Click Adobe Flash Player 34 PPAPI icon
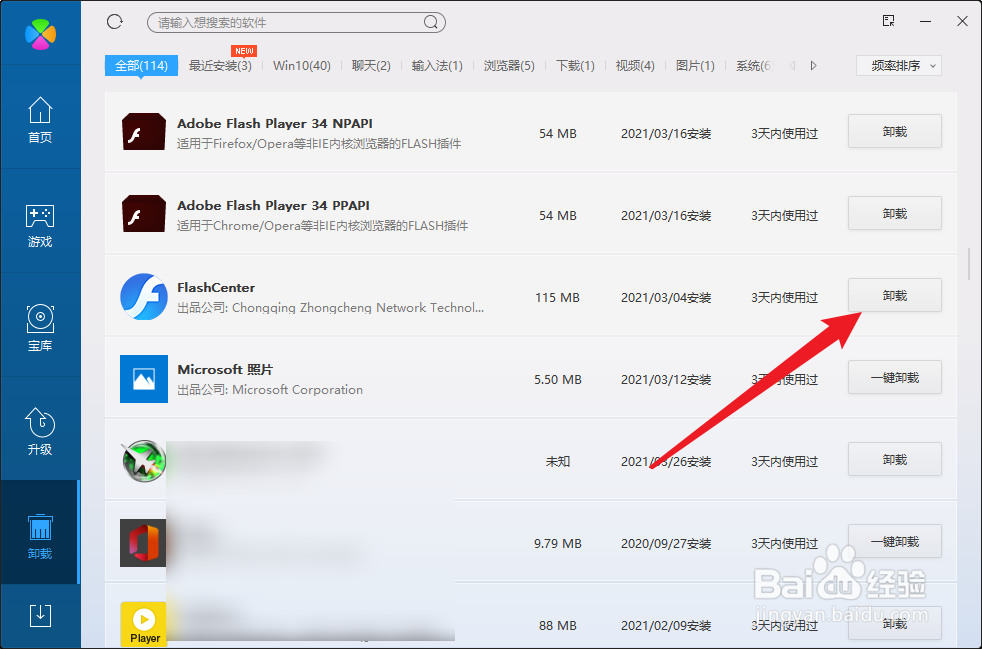 coord(143,214)
